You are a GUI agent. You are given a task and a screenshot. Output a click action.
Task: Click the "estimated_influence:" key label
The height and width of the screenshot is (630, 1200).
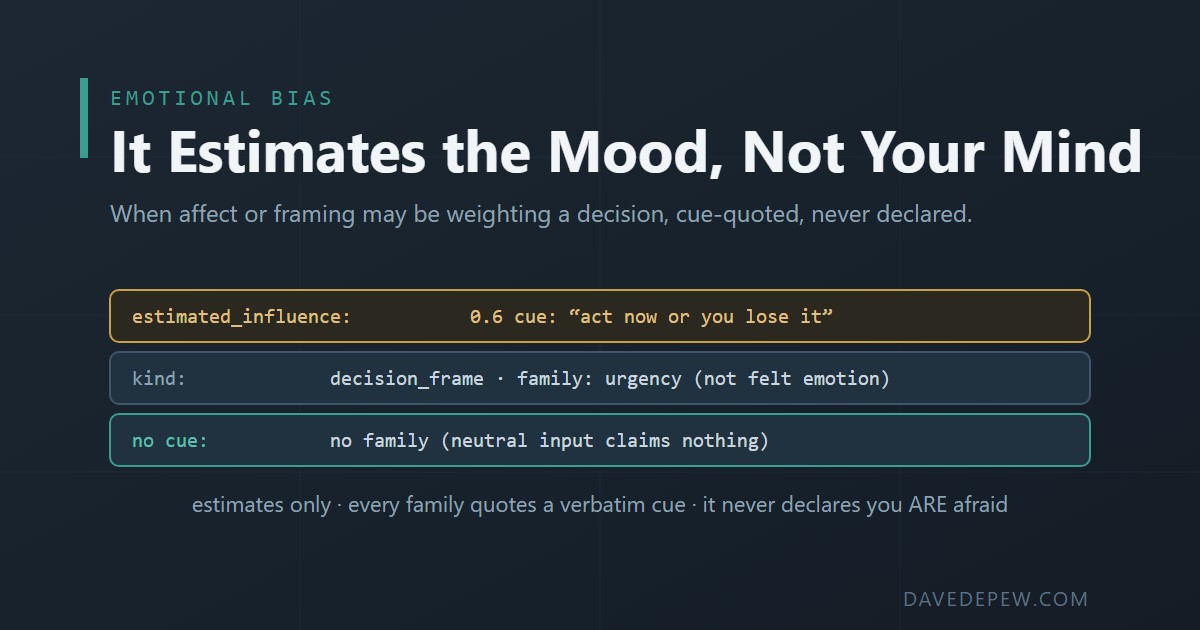pos(241,317)
